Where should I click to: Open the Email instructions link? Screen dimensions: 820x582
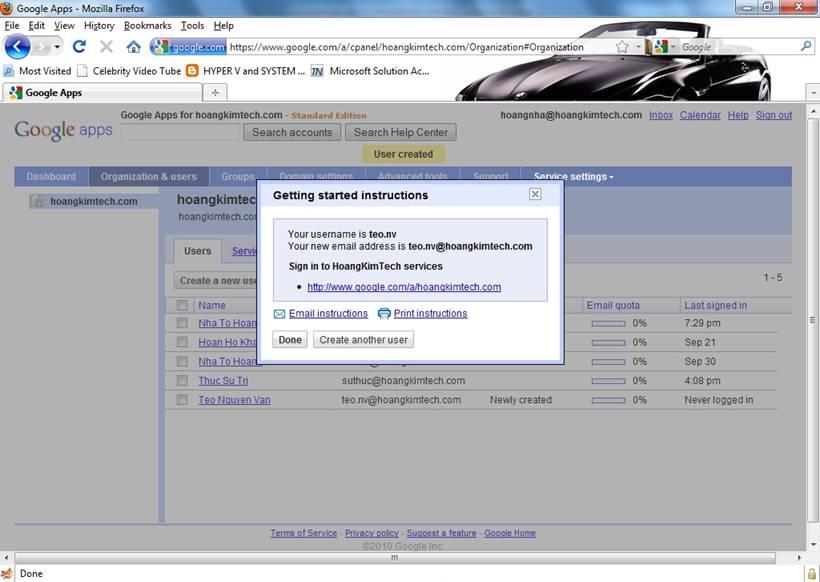(328, 313)
